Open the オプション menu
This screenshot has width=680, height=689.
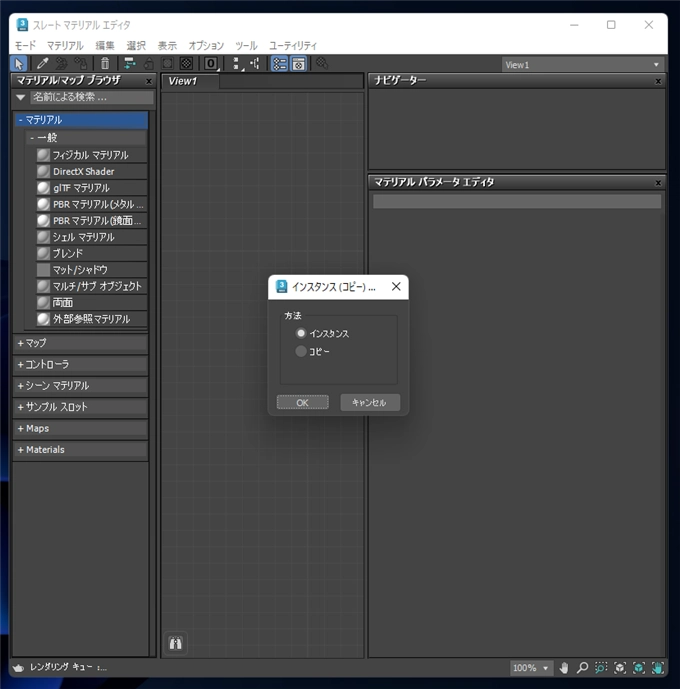pyautogui.click(x=206, y=46)
